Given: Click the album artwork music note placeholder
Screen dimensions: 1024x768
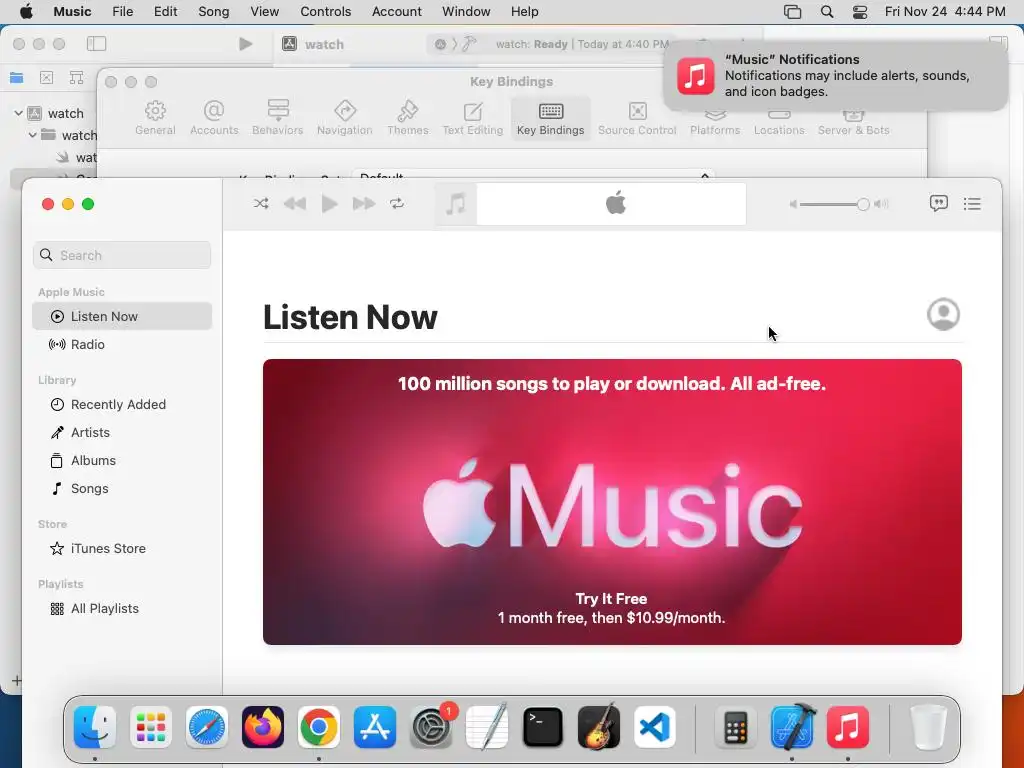Looking at the screenshot, I should [x=456, y=204].
